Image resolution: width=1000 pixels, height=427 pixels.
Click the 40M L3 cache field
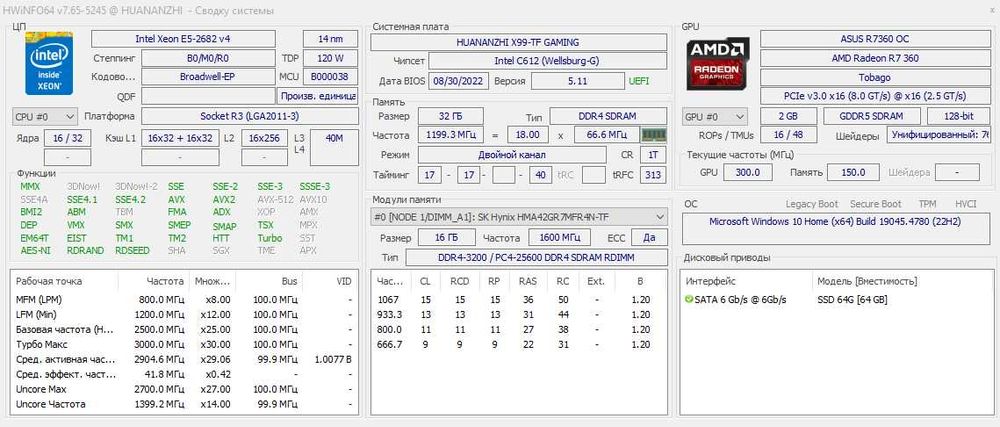click(334, 147)
